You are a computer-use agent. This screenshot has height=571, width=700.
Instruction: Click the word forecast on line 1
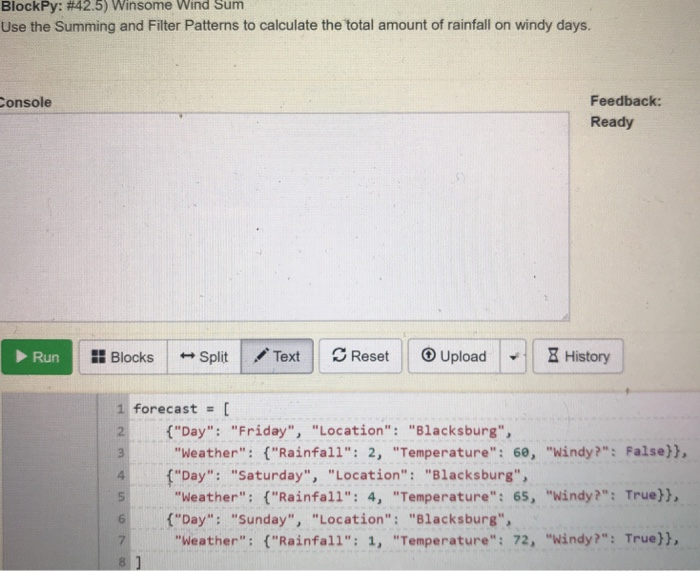[165, 408]
